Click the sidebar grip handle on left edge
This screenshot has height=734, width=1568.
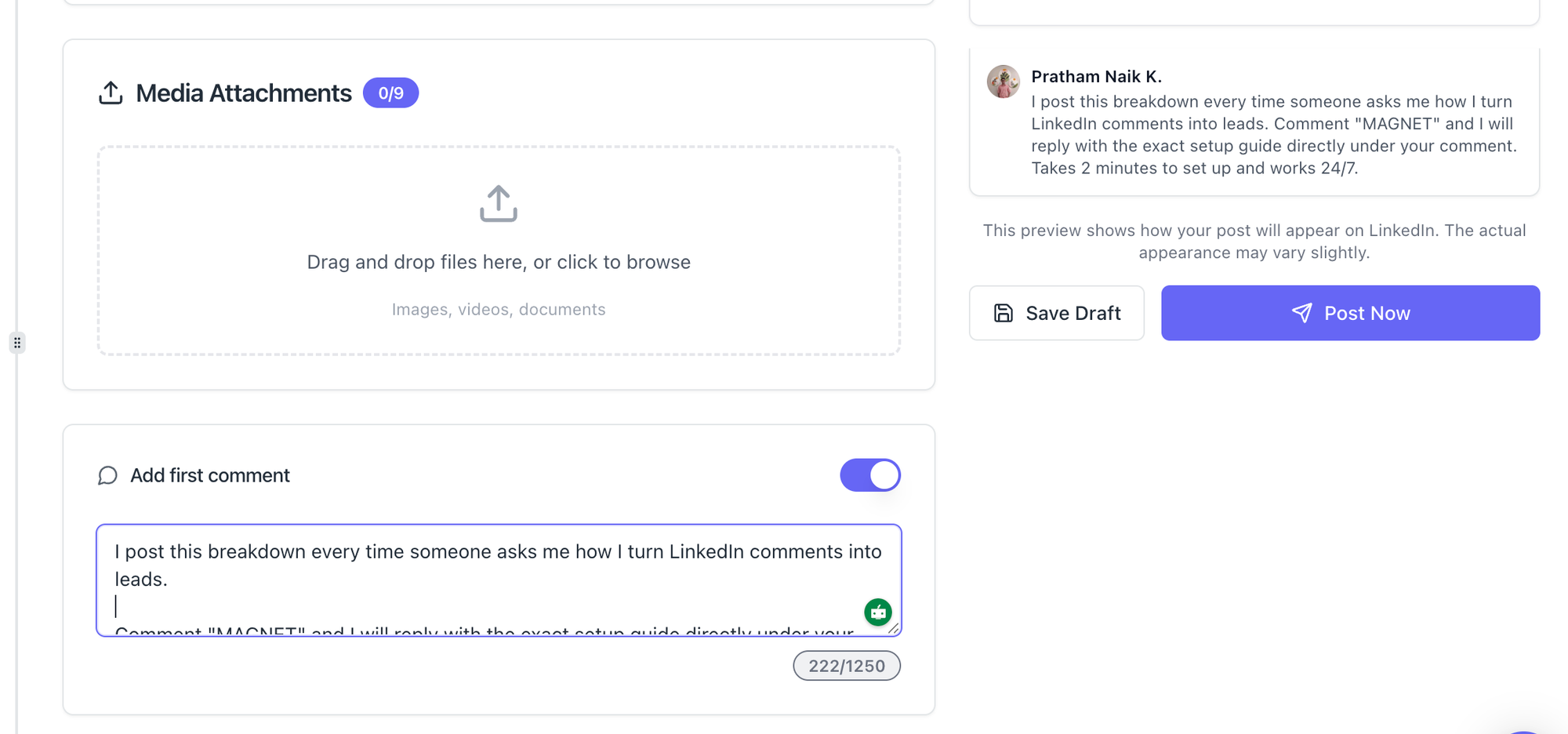click(x=17, y=343)
